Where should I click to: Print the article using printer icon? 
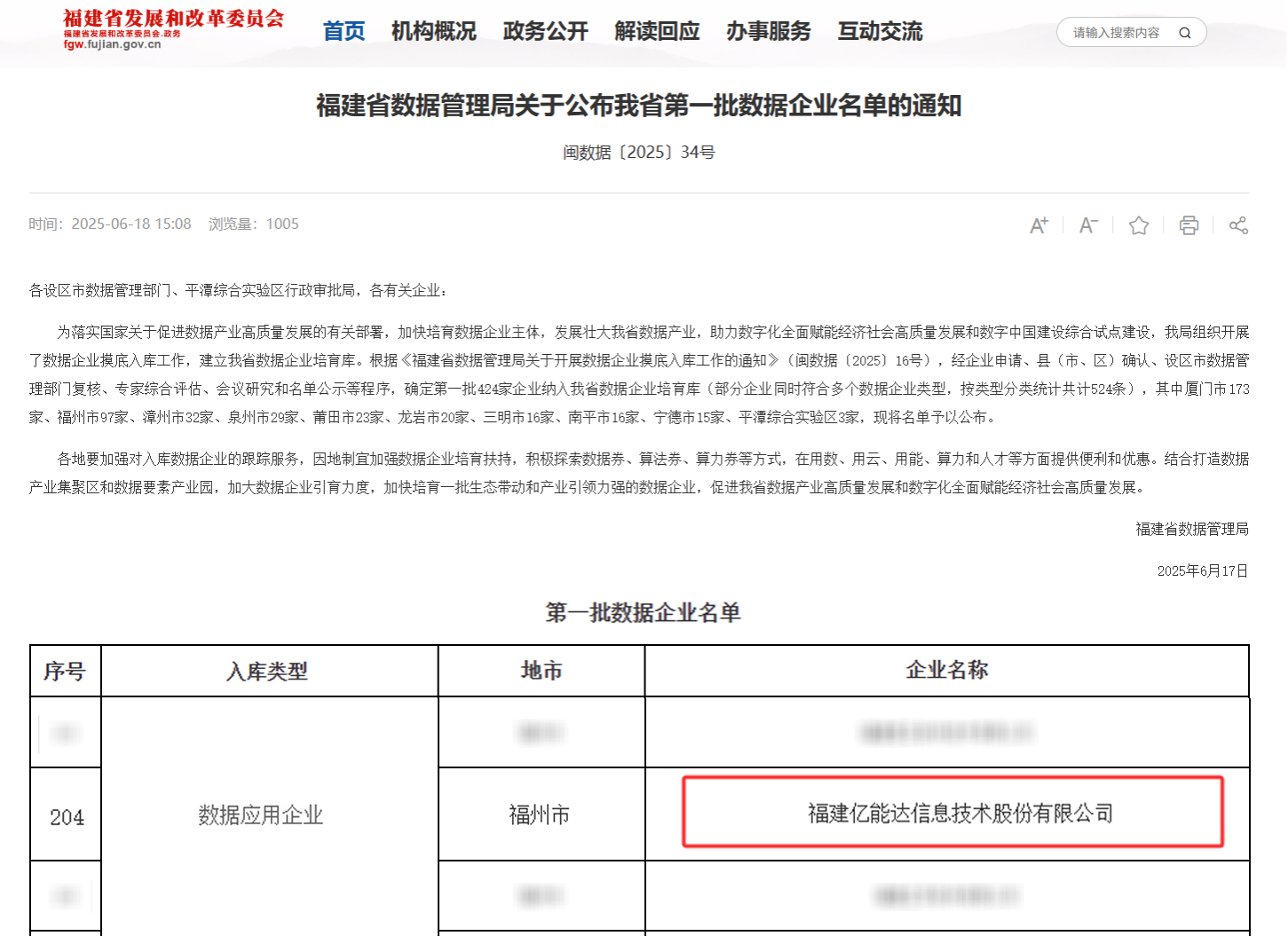pos(1189,225)
